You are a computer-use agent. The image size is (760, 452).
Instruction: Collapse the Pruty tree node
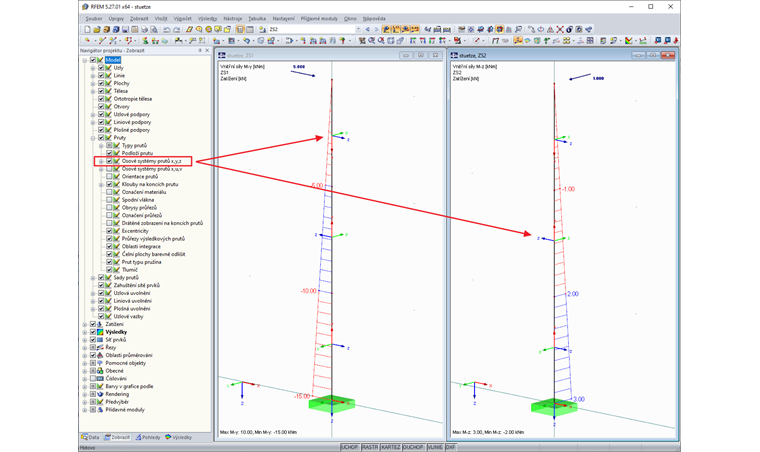coord(93,138)
